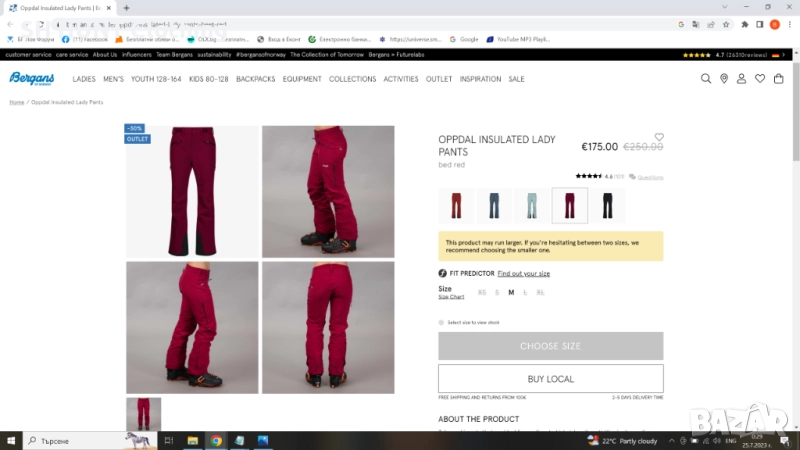Open the Size Chart link

pos(451,297)
